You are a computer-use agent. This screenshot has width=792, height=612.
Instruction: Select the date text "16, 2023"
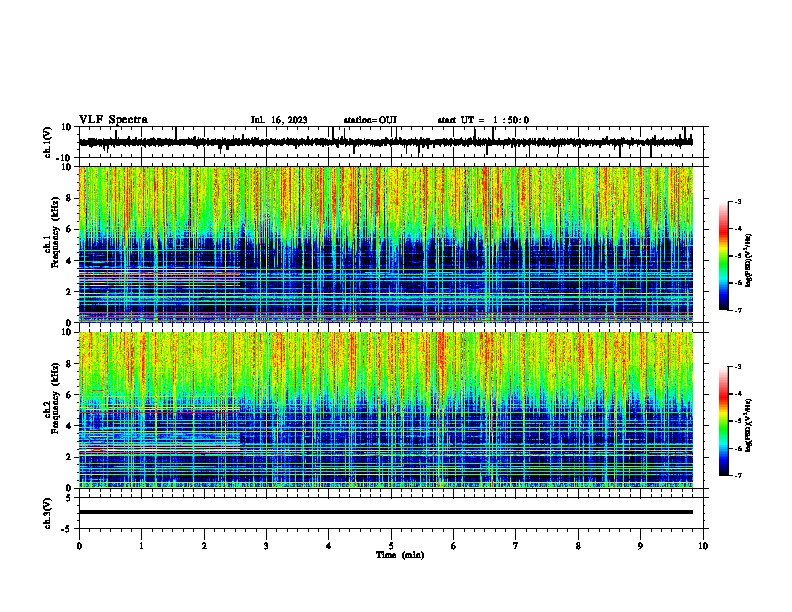287,120
